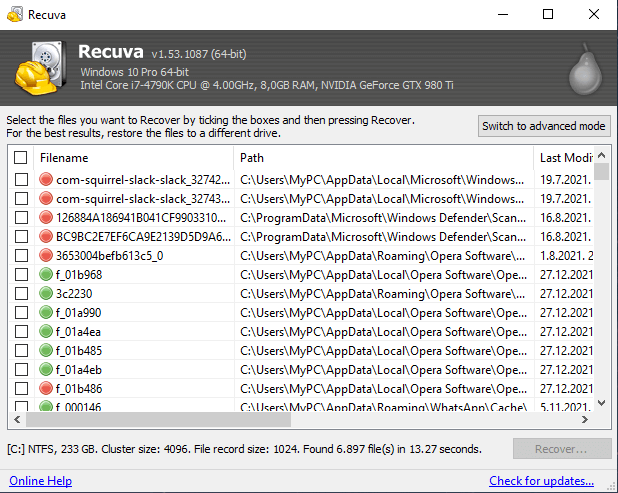Tick checkbox for f_01a990

pos(21,313)
